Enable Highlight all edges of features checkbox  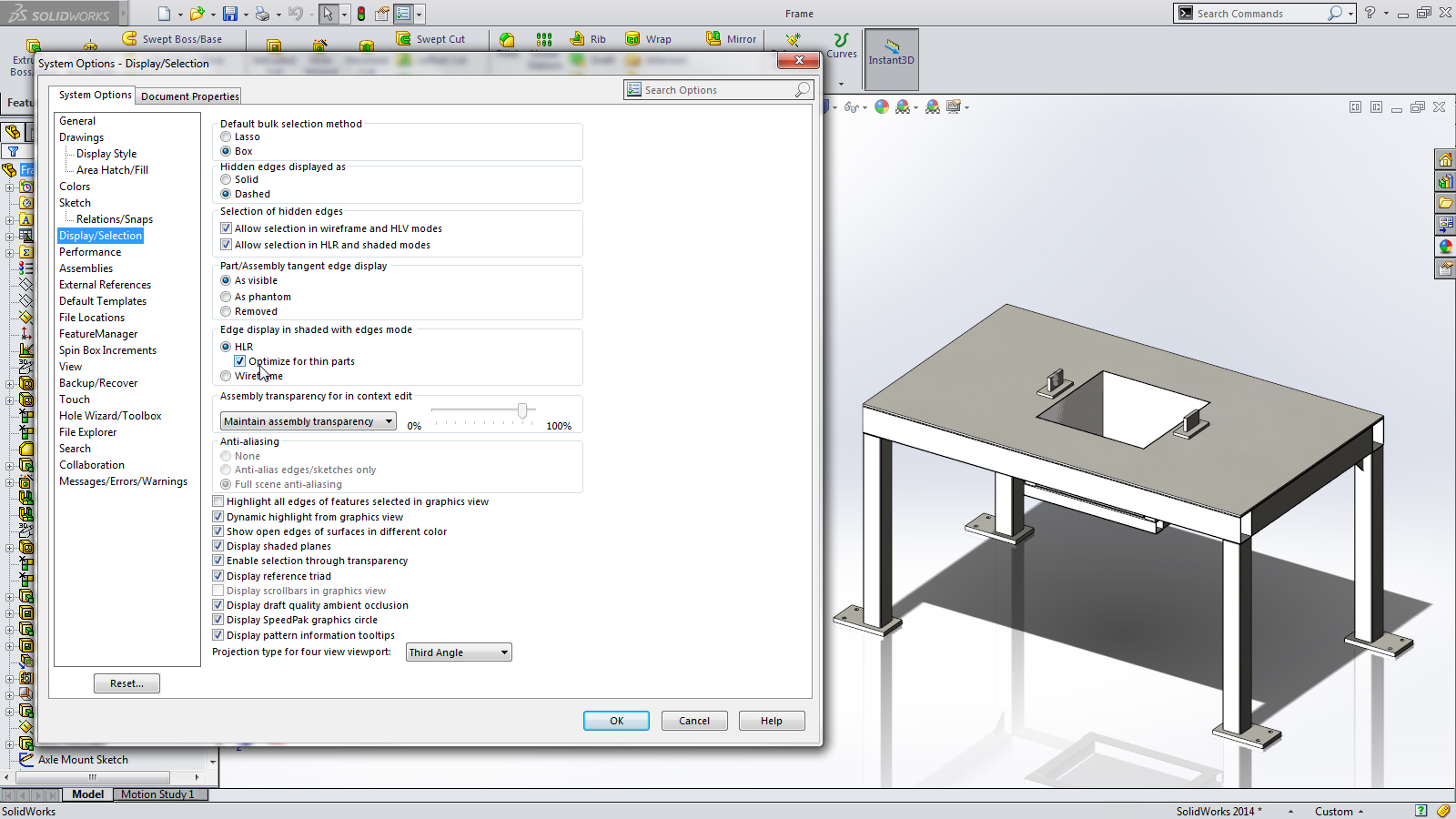pos(218,501)
